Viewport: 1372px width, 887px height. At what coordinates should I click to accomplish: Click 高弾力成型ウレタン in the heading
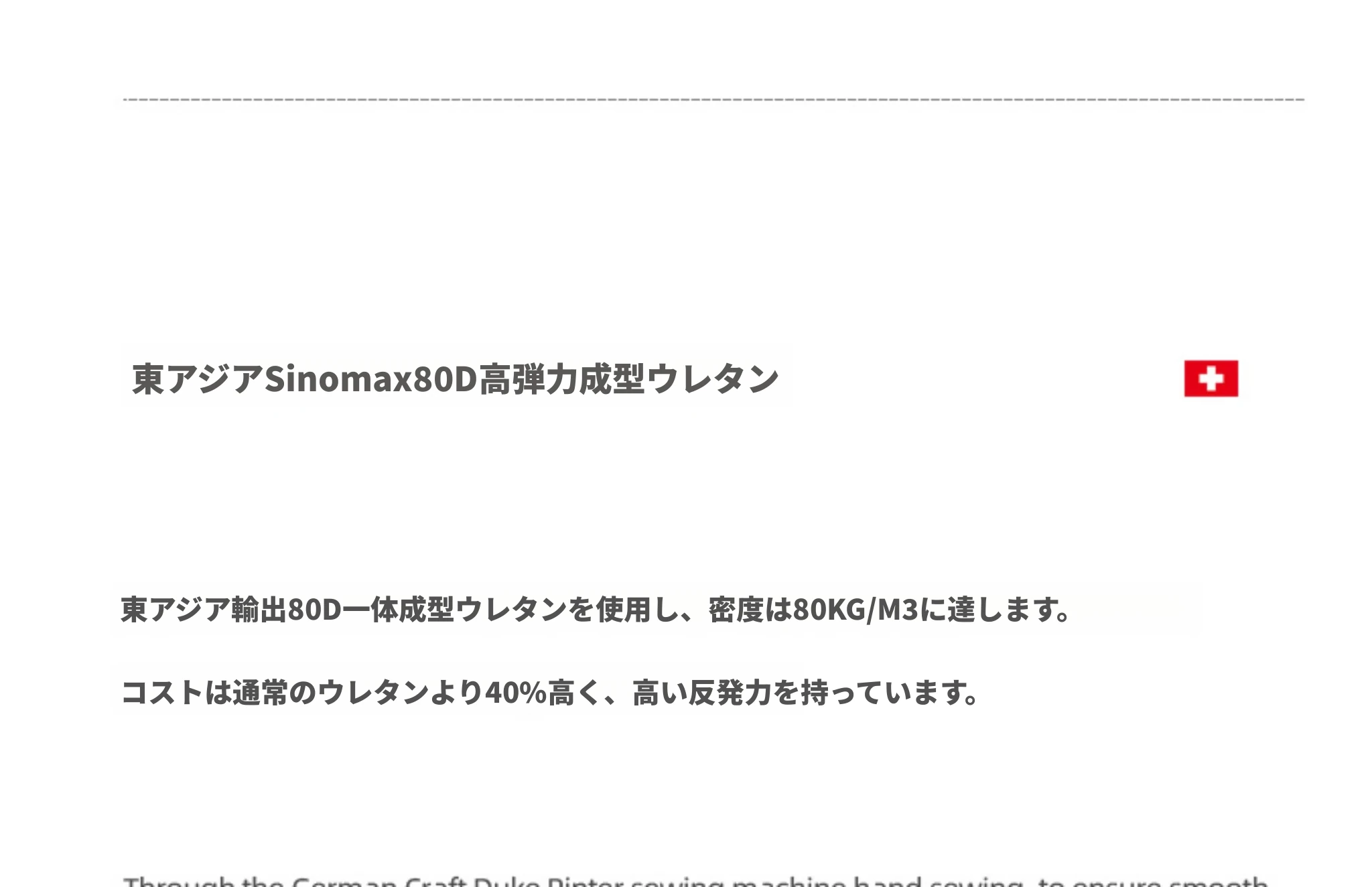coord(628,379)
